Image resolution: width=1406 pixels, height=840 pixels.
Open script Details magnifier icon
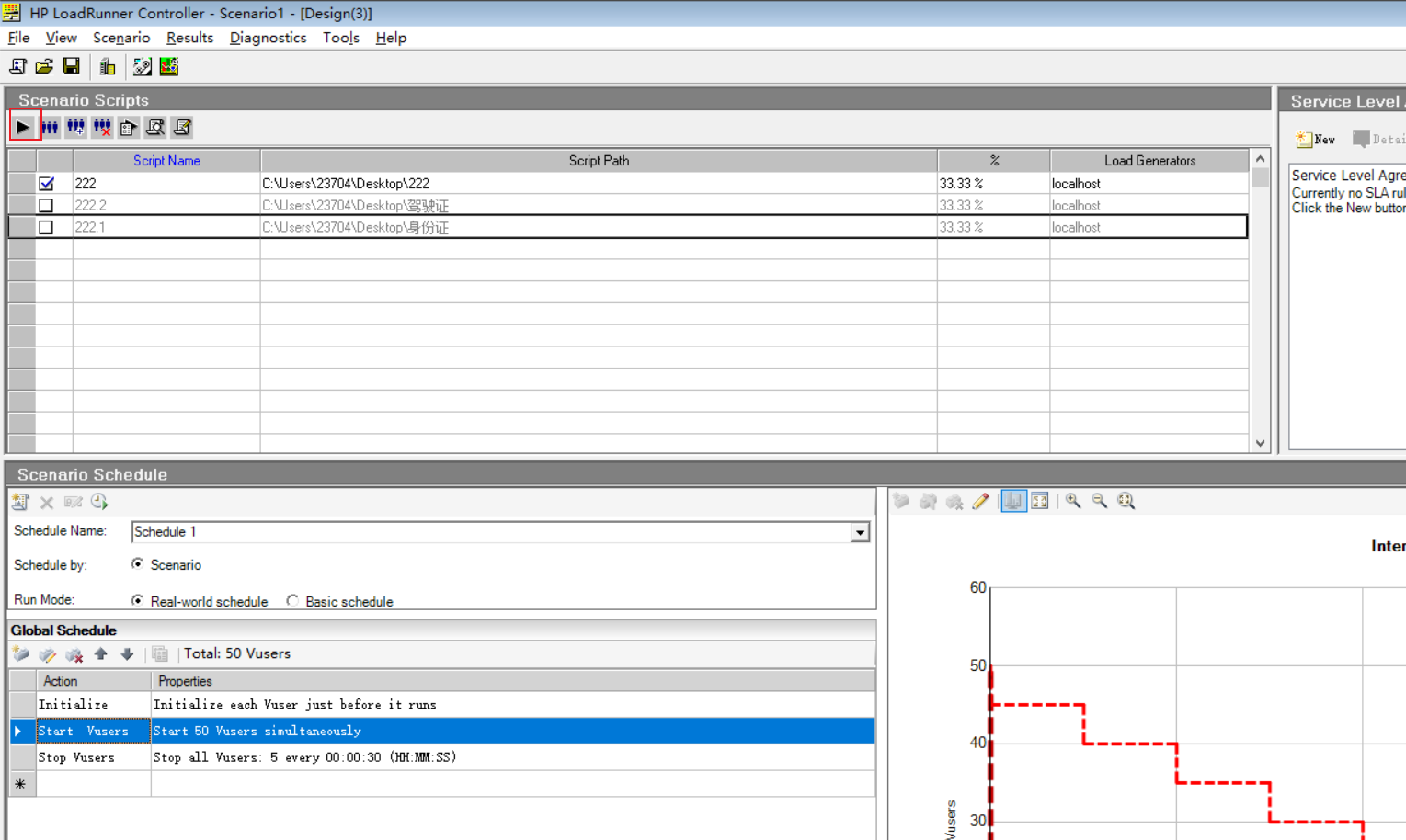[155, 127]
